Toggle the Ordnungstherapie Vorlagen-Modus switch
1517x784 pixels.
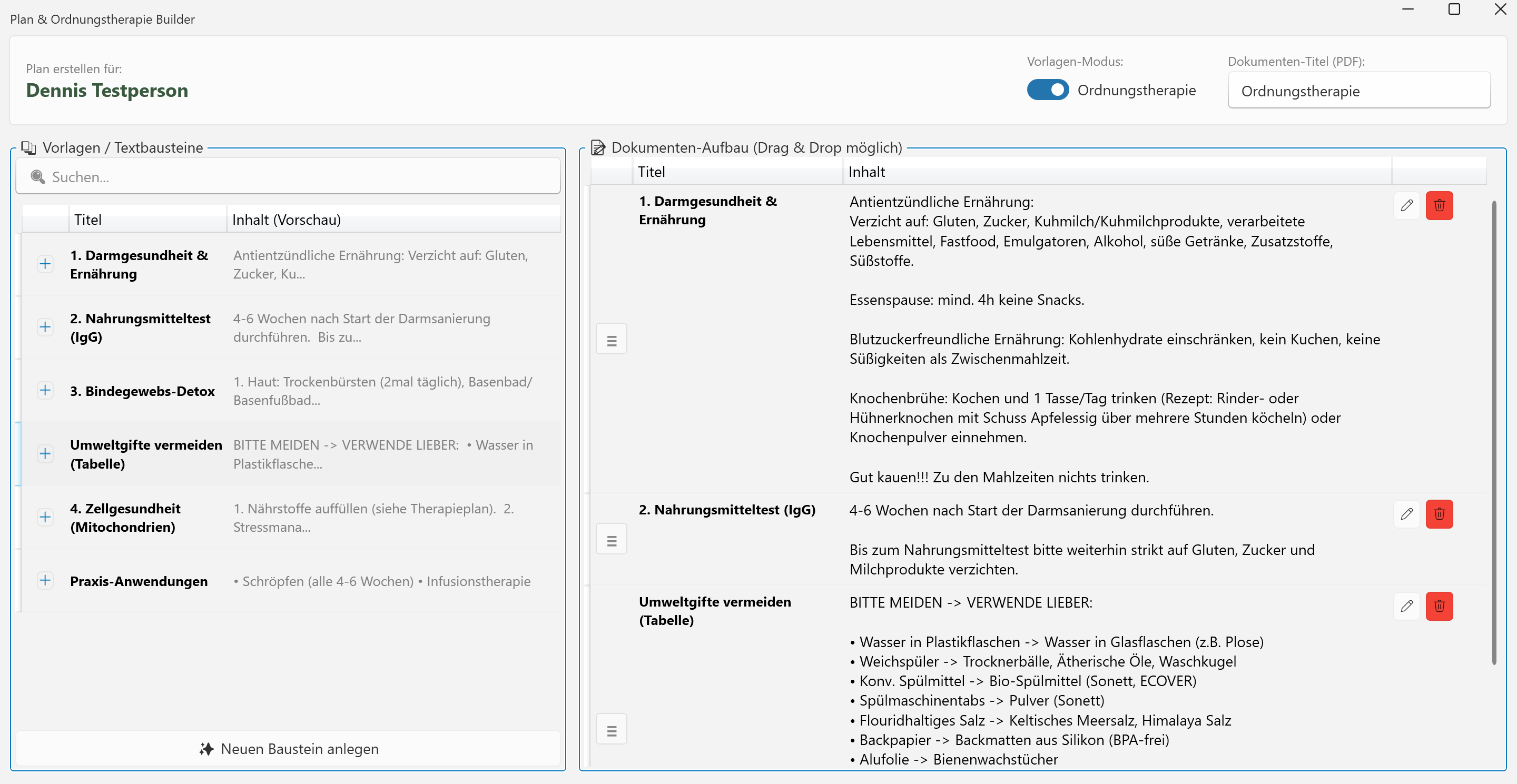(1047, 90)
